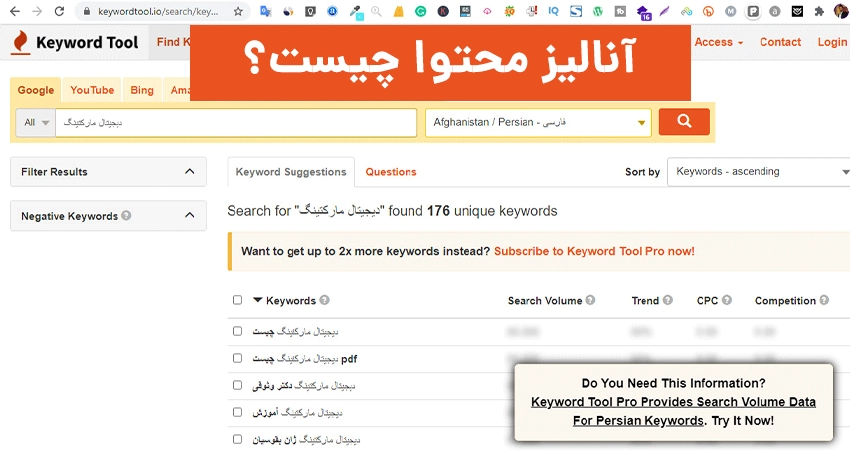Check the keyword row with آموزش
850x450 pixels.
click(237, 412)
